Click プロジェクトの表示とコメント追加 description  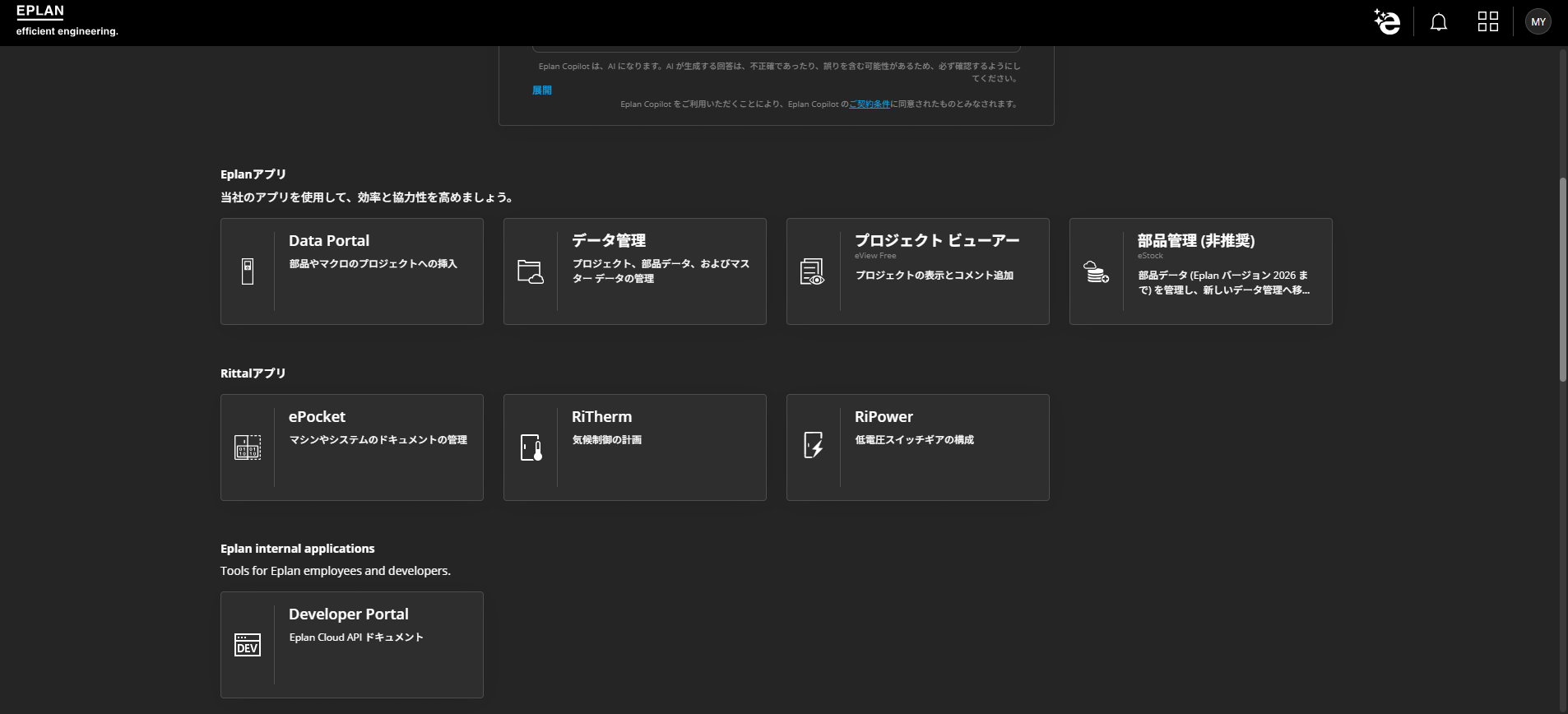(x=934, y=276)
